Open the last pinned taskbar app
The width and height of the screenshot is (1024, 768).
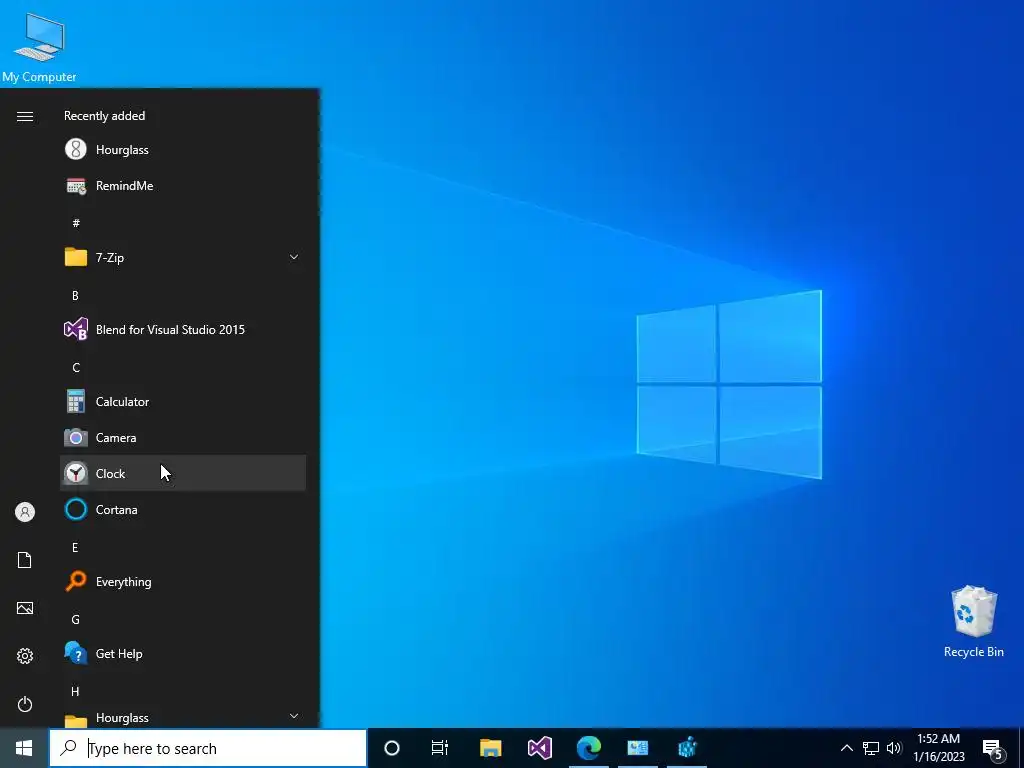pos(687,748)
